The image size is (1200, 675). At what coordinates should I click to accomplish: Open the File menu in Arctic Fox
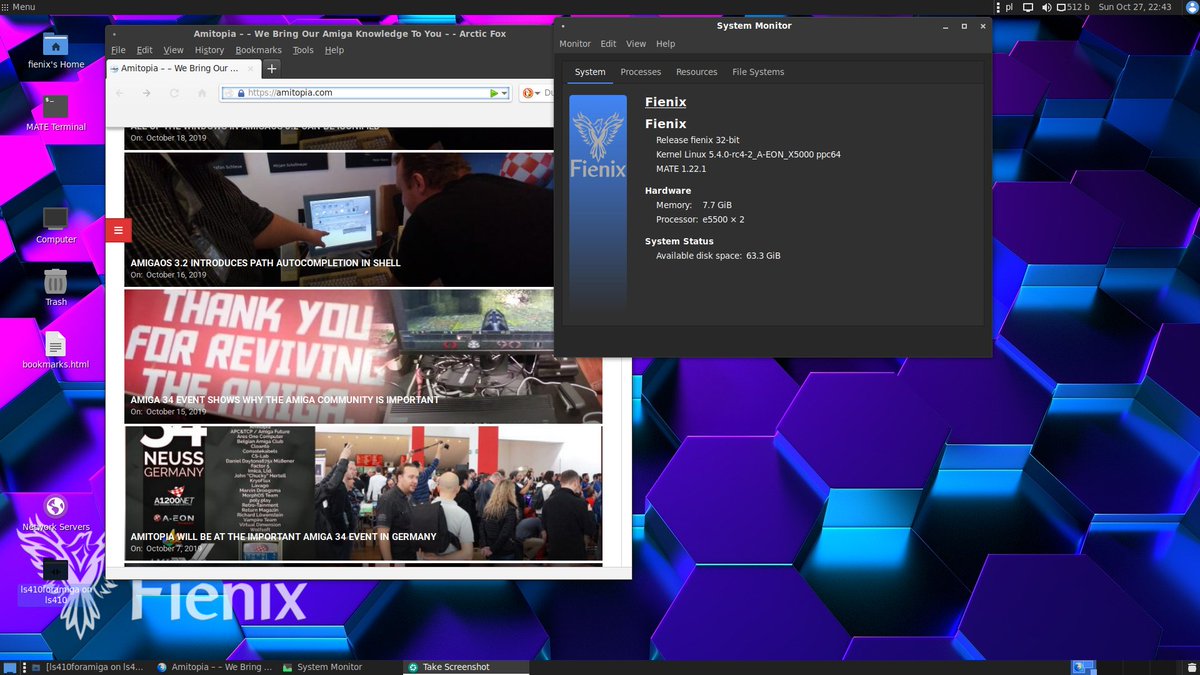(118, 50)
